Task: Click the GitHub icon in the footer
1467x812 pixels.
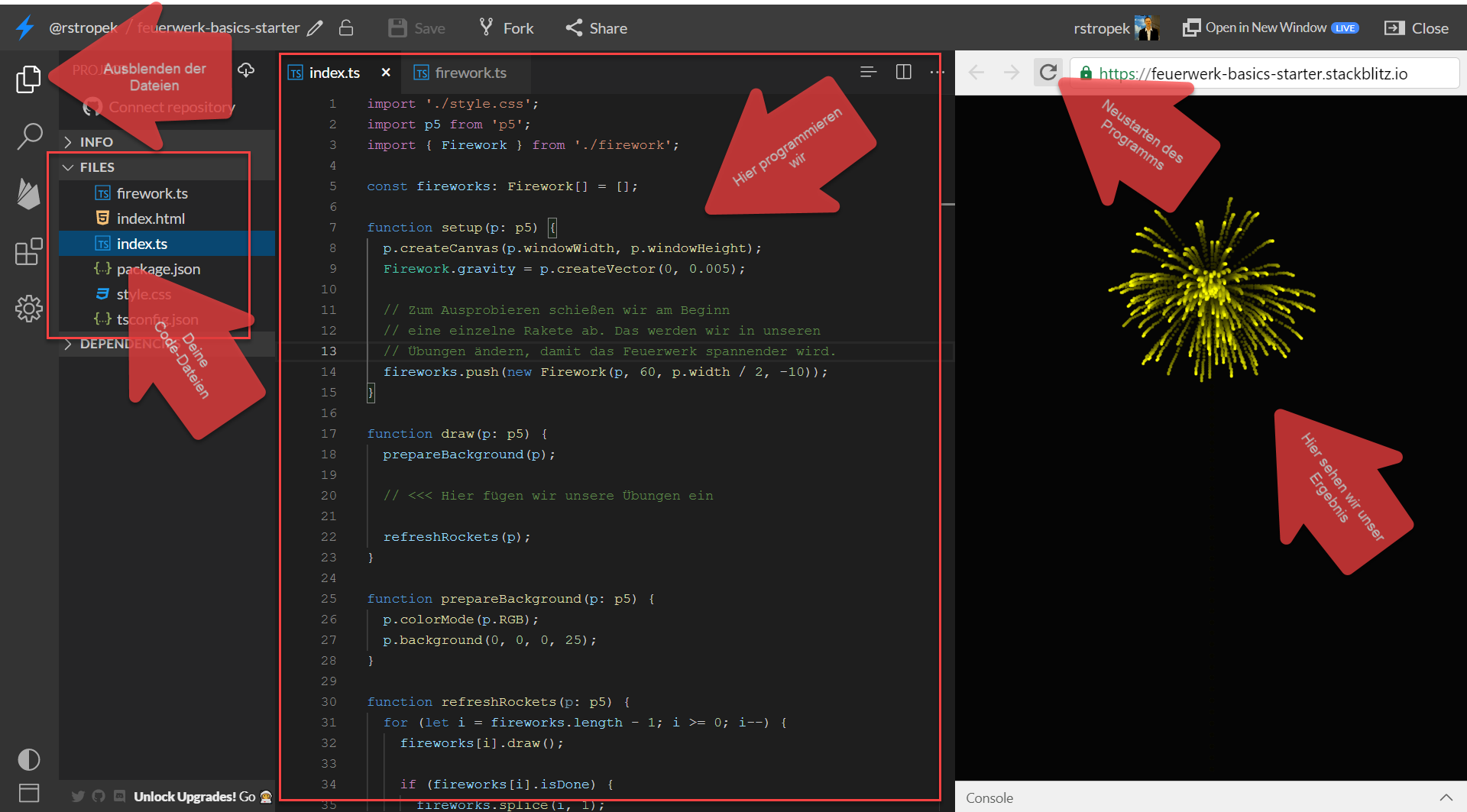Action: pyautogui.click(x=99, y=797)
